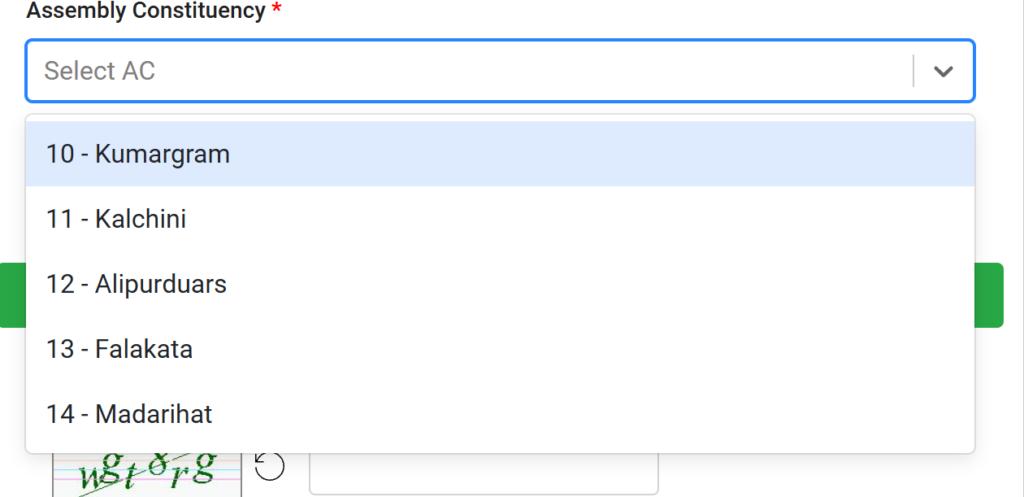Click the number 14 in the Madarihat row

(x=60, y=413)
